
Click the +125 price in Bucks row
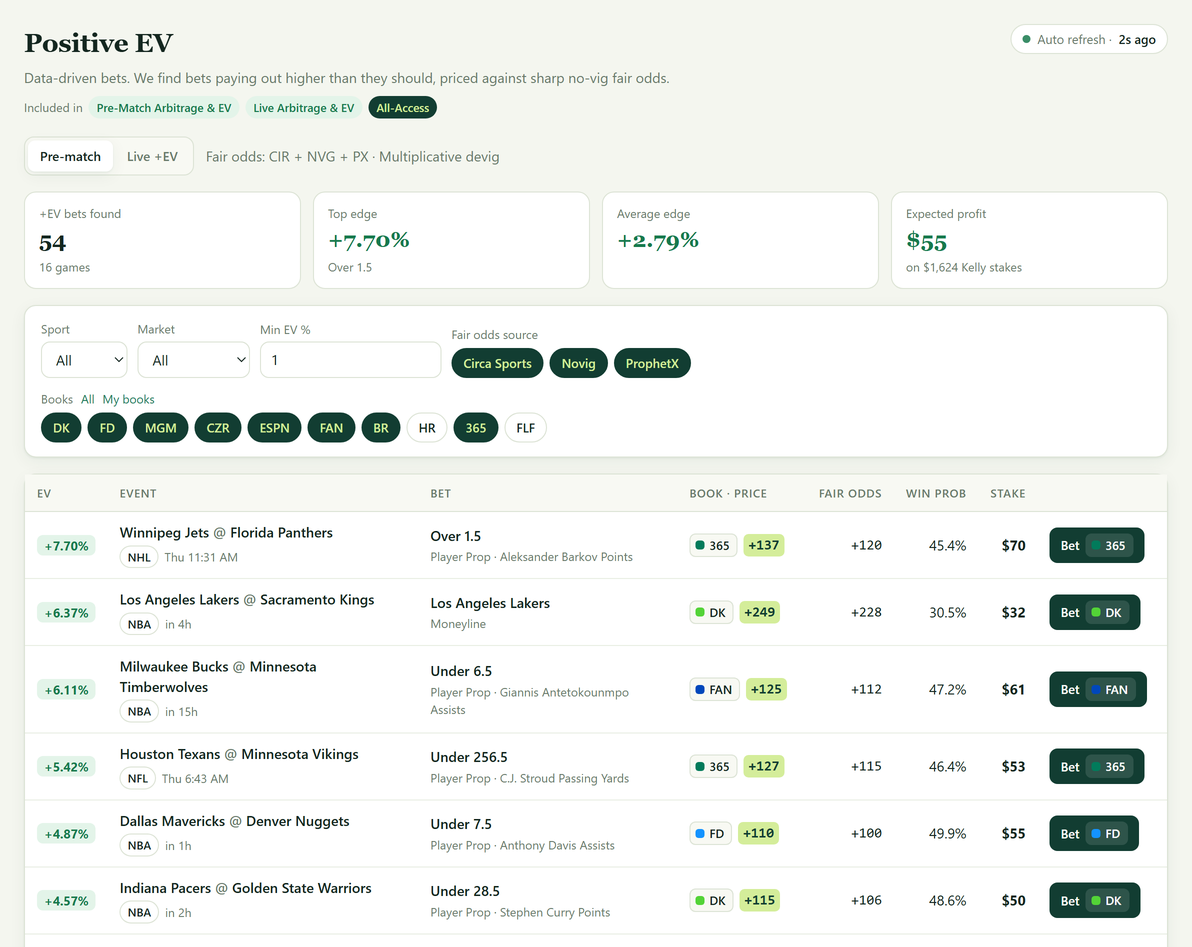tap(766, 689)
